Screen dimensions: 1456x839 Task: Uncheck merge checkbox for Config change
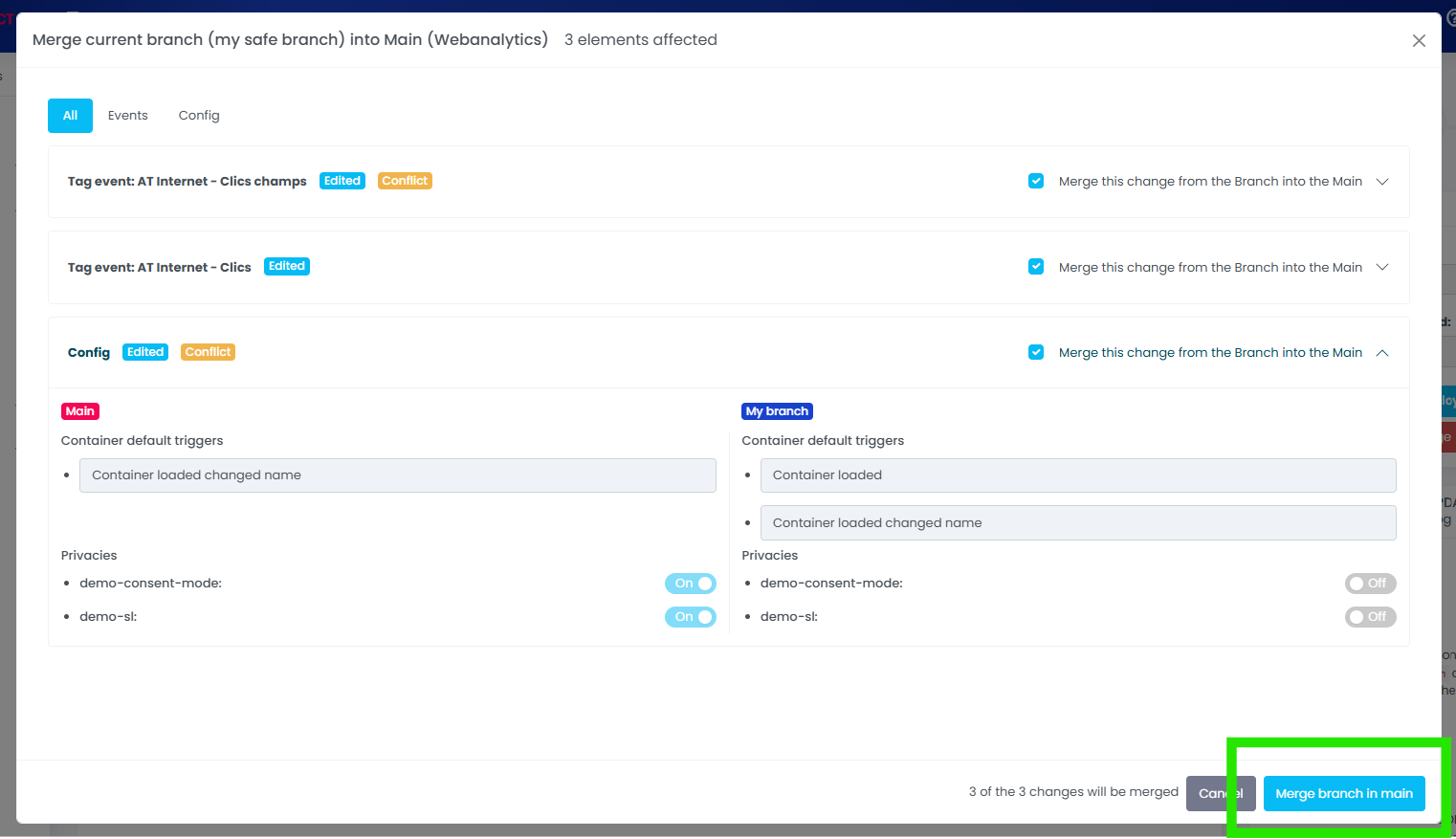click(x=1036, y=352)
